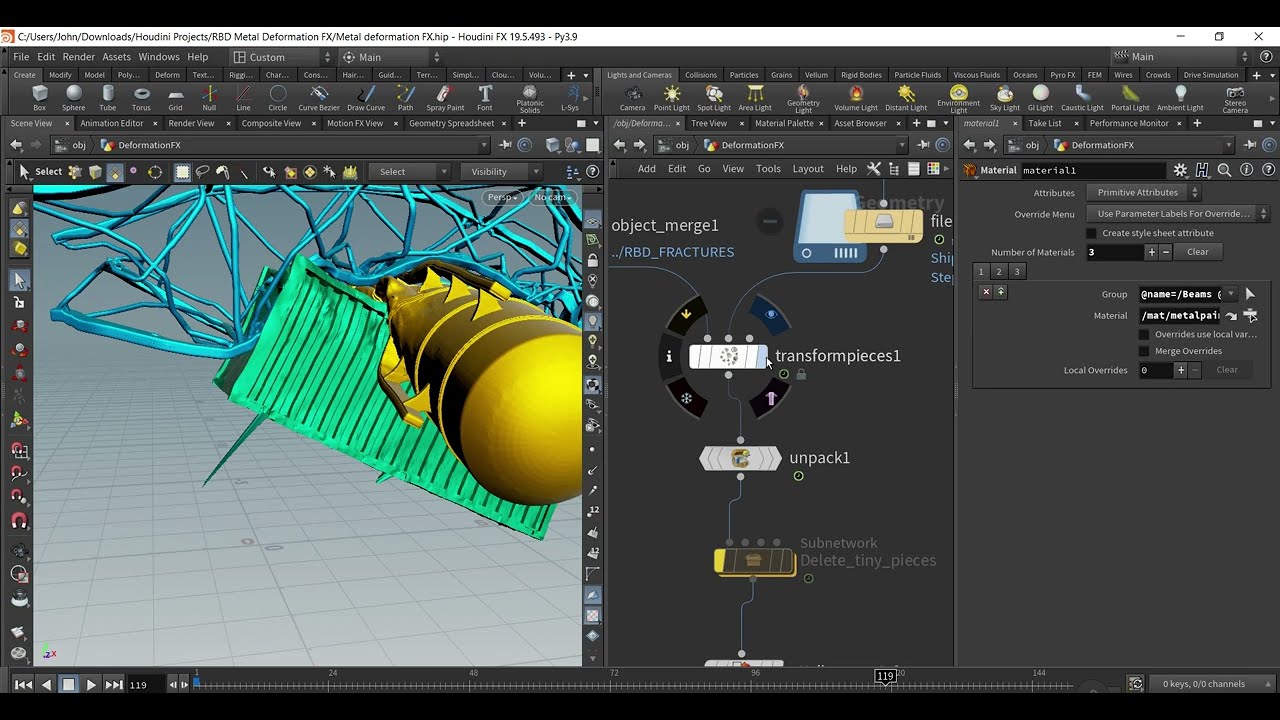Image resolution: width=1280 pixels, height=720 pixels.
Task: Switch to the Geometry Spreadsheet tab
Action: tap(451, 123)
